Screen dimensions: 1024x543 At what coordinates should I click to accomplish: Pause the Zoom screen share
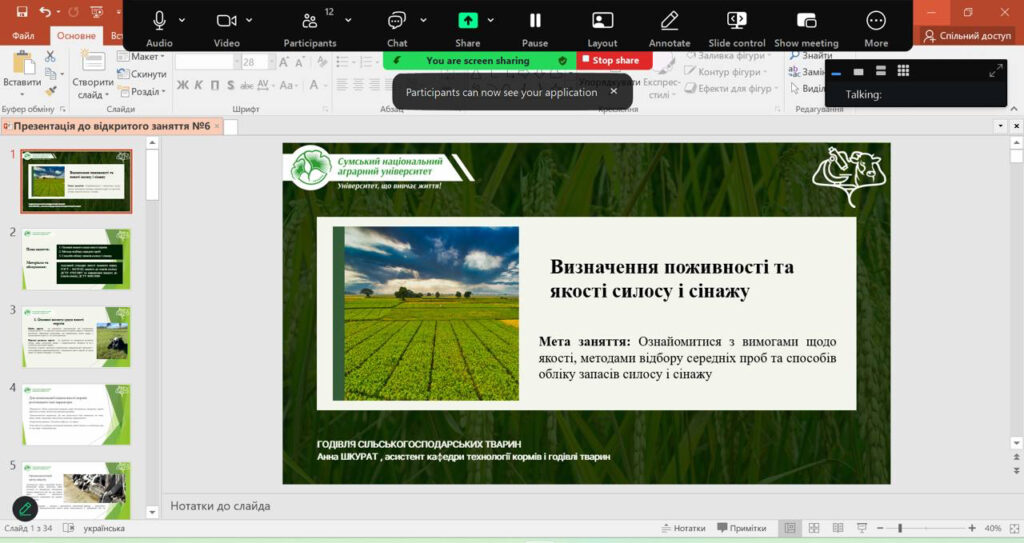(535, 20)
